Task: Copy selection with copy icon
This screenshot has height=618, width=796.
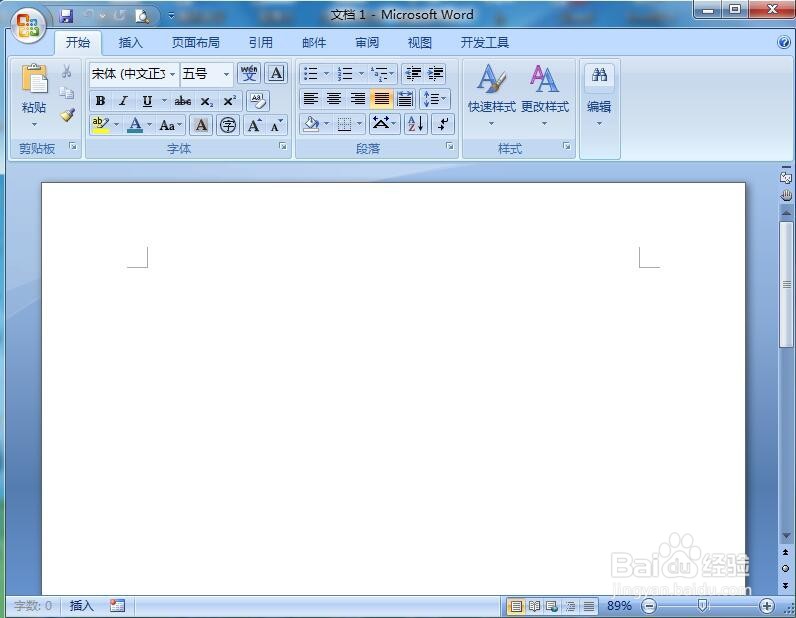Action: [67, 93]
